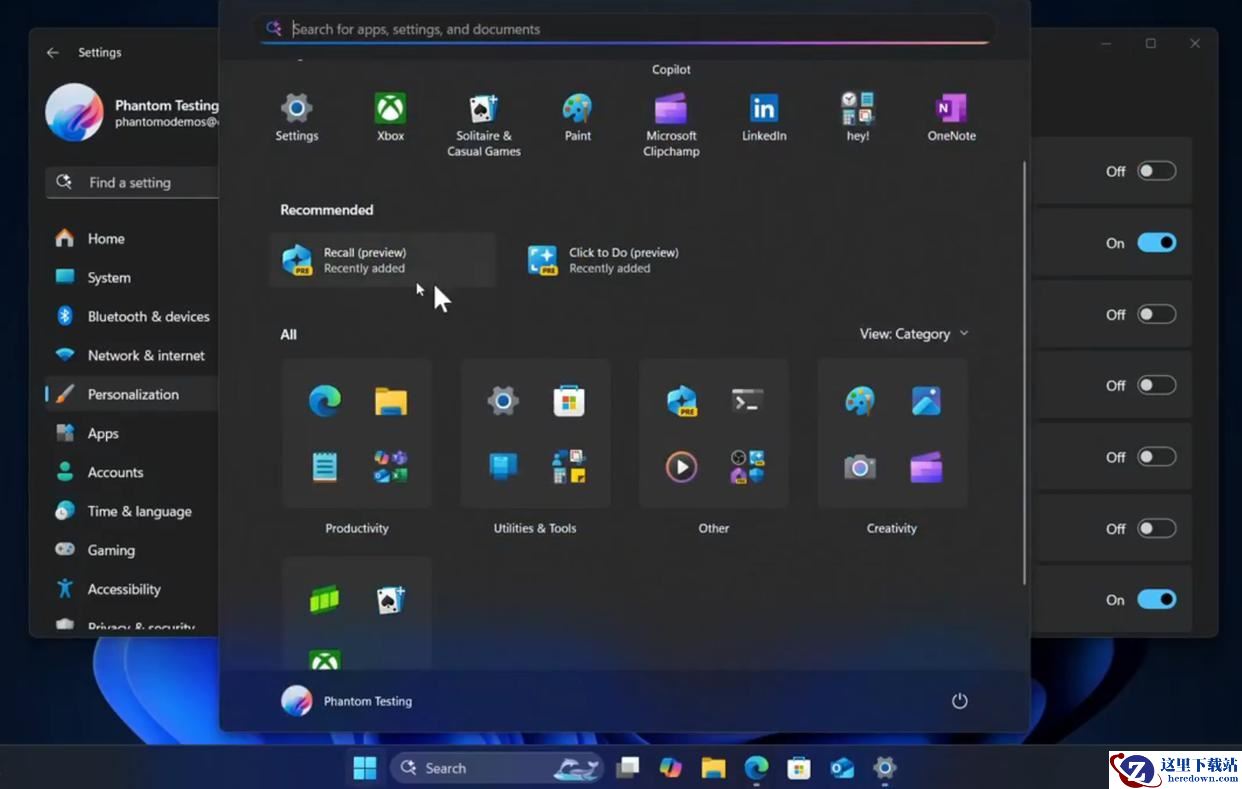The image size is (1242, 789).
Task: Open Bluetooth & devices settings
Action: point(132,316)
